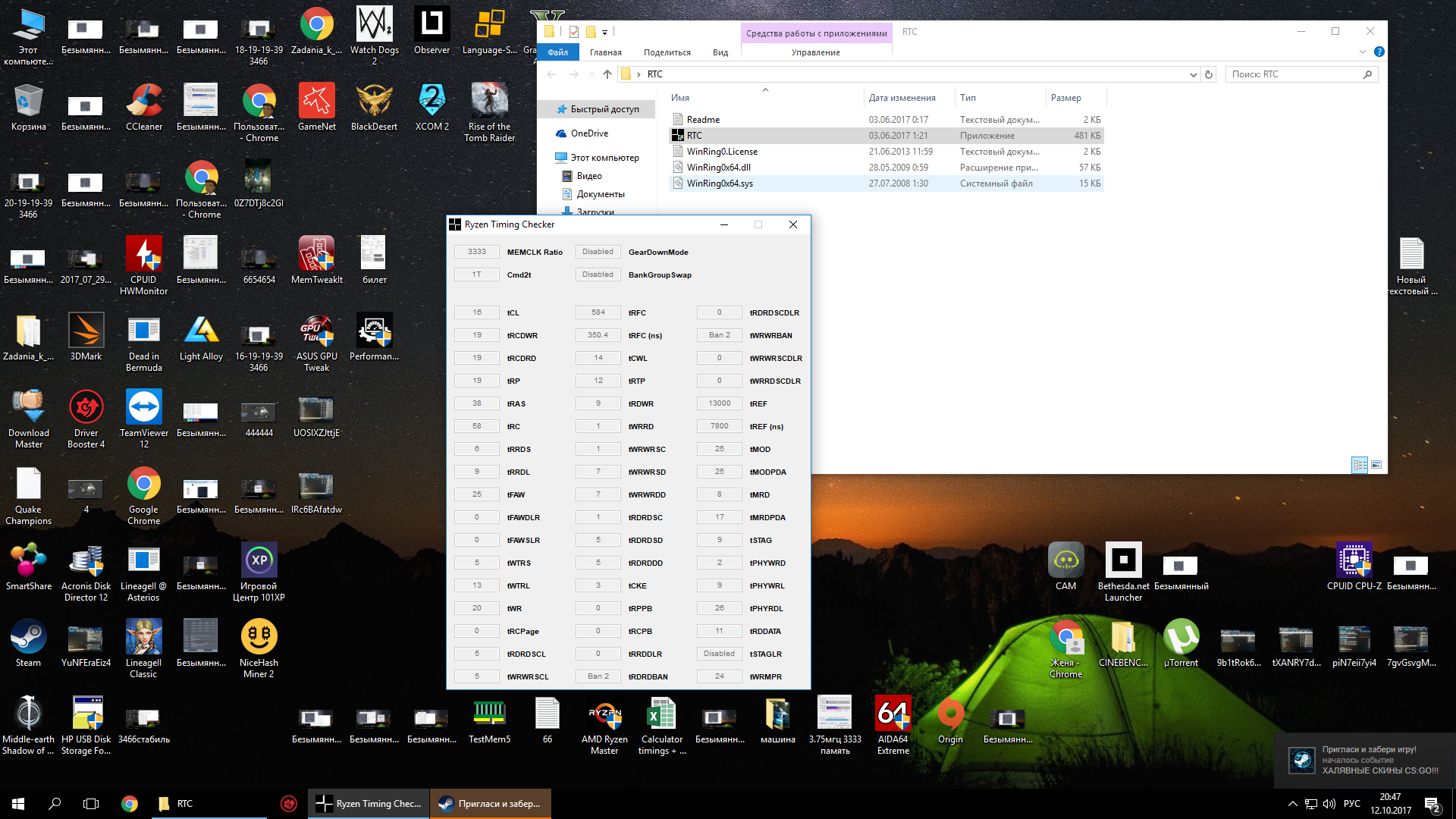
Task: Switch to Ryzen Timing Checker taskbar button
Action: coord(369,804)
